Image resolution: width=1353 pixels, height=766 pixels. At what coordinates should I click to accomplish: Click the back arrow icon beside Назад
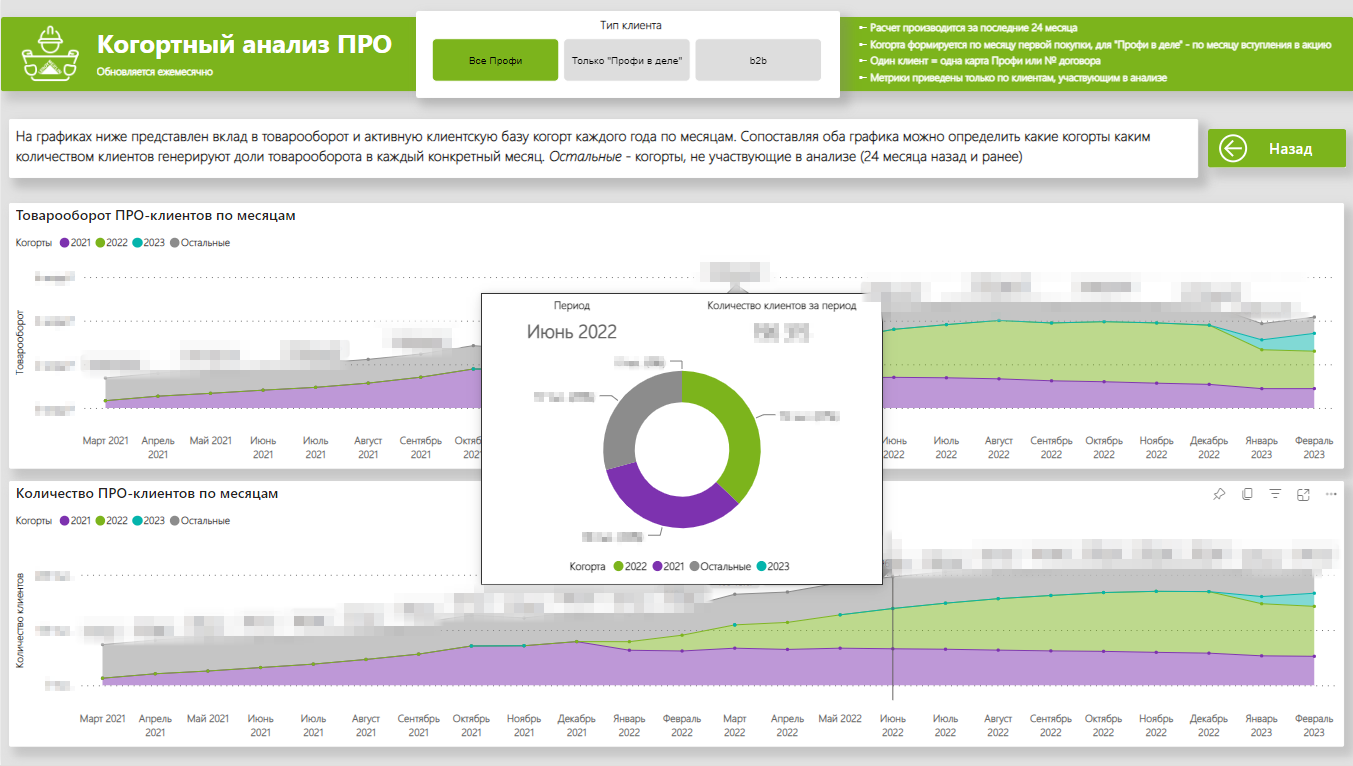pos(1231,147)
